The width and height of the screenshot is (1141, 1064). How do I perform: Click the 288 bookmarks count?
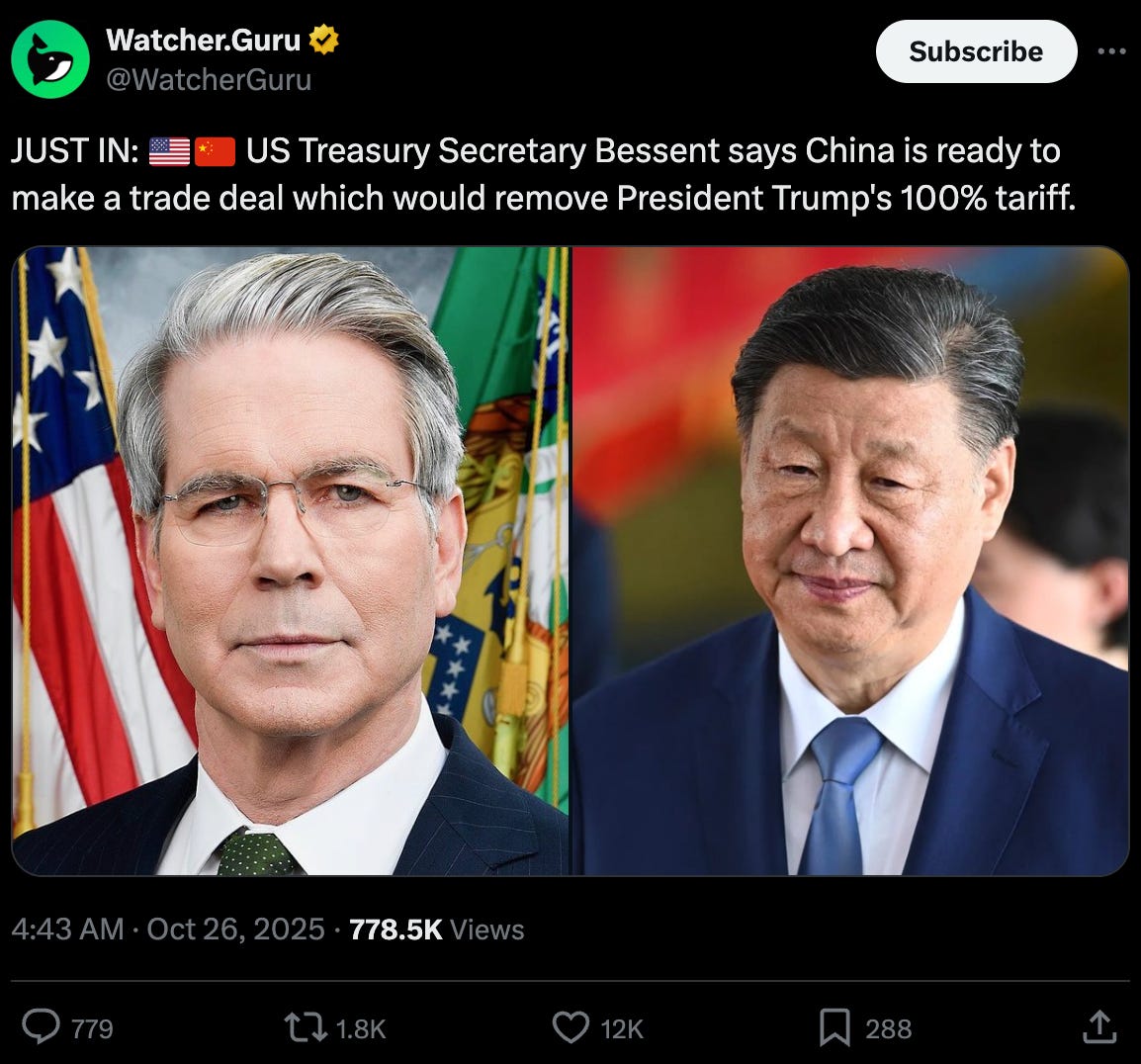pos(889,1029)
